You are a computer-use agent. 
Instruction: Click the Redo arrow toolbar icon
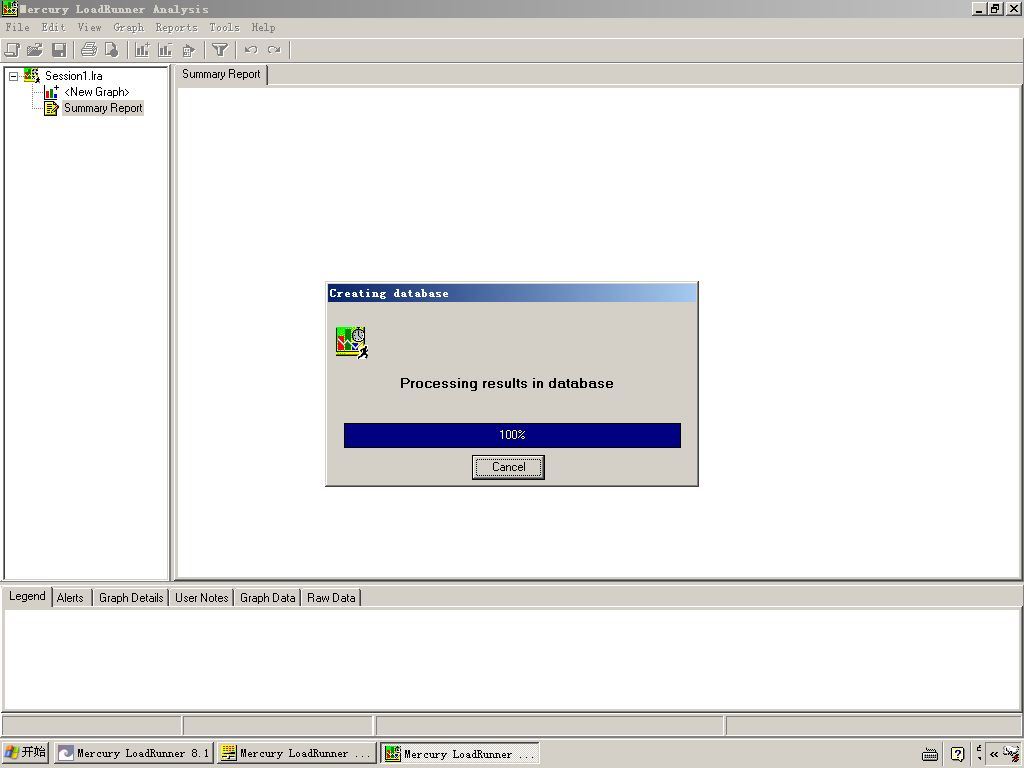coord(274,50)
